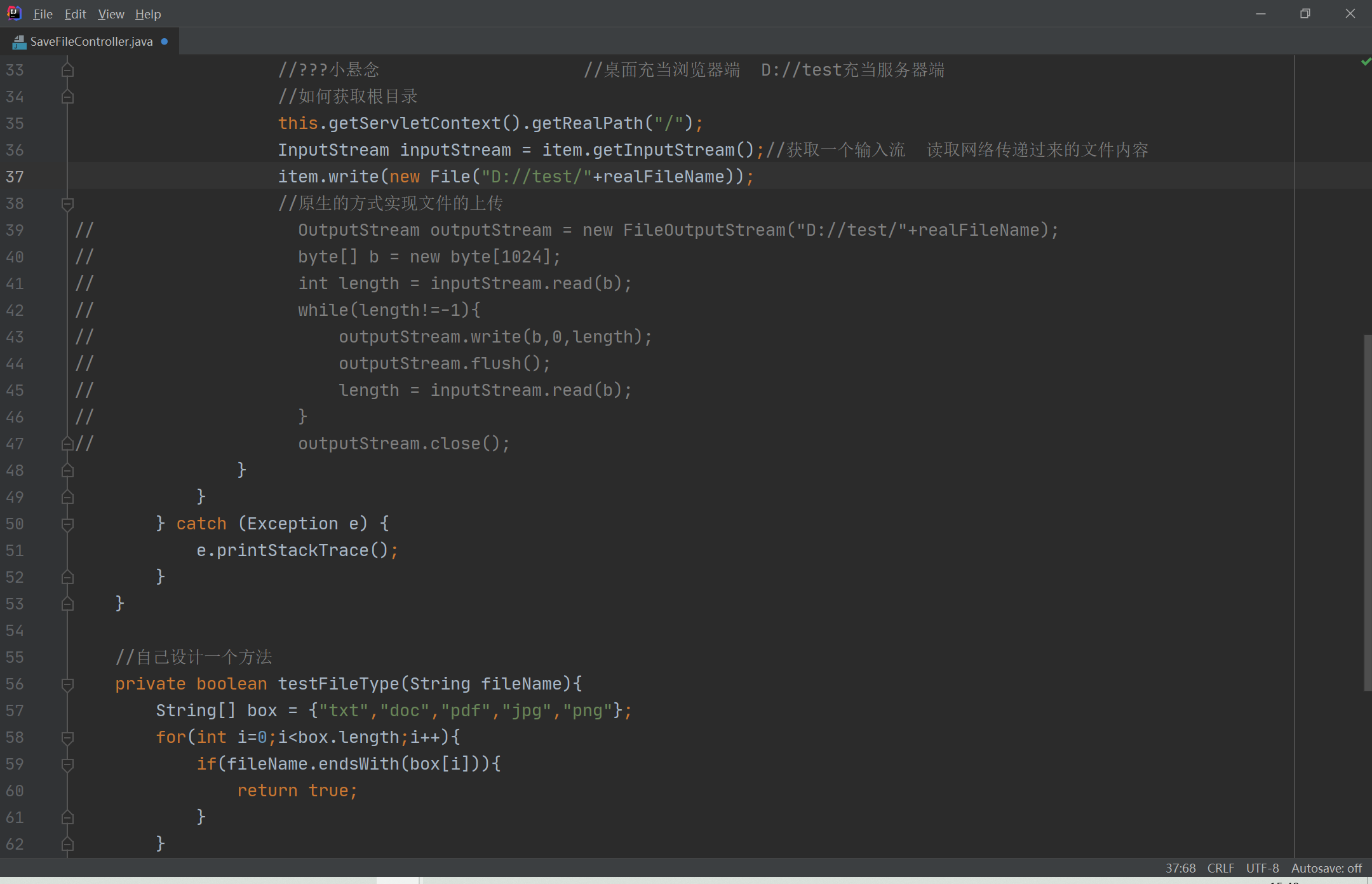This screenshot has height=884, width=1372.
Task: Change the CRLF line separator
Action: pos(1220,868)
